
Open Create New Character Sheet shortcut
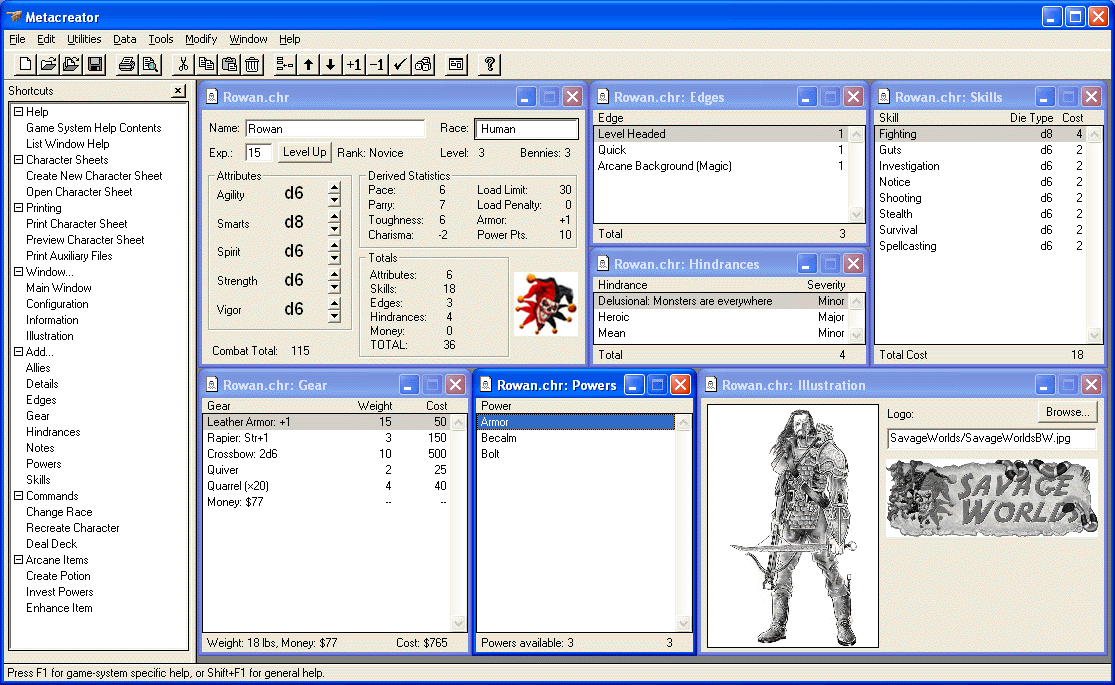[94, 176]
